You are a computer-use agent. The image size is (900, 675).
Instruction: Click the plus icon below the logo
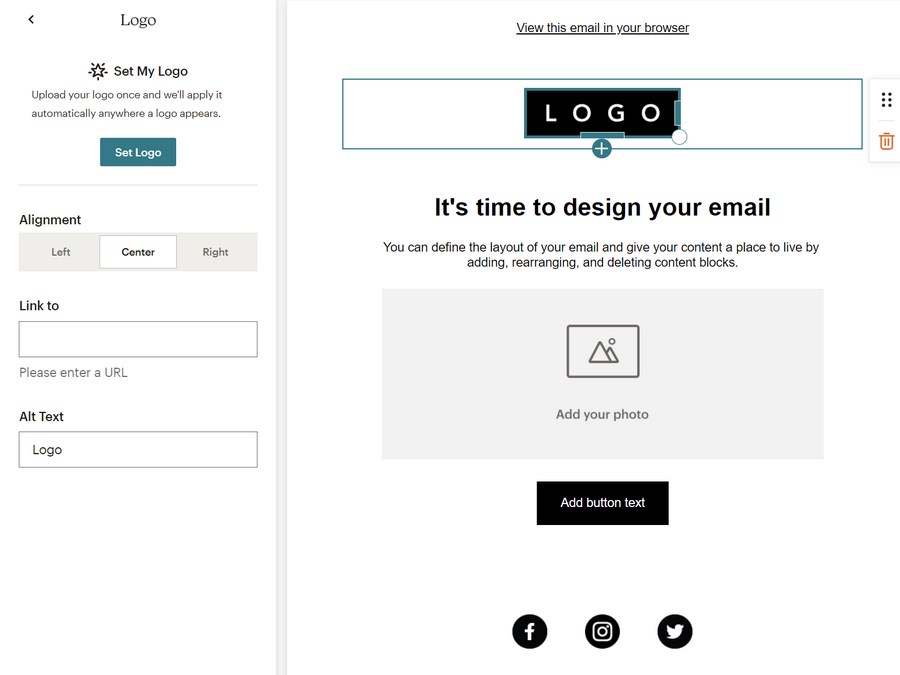[x=601, y=149]
